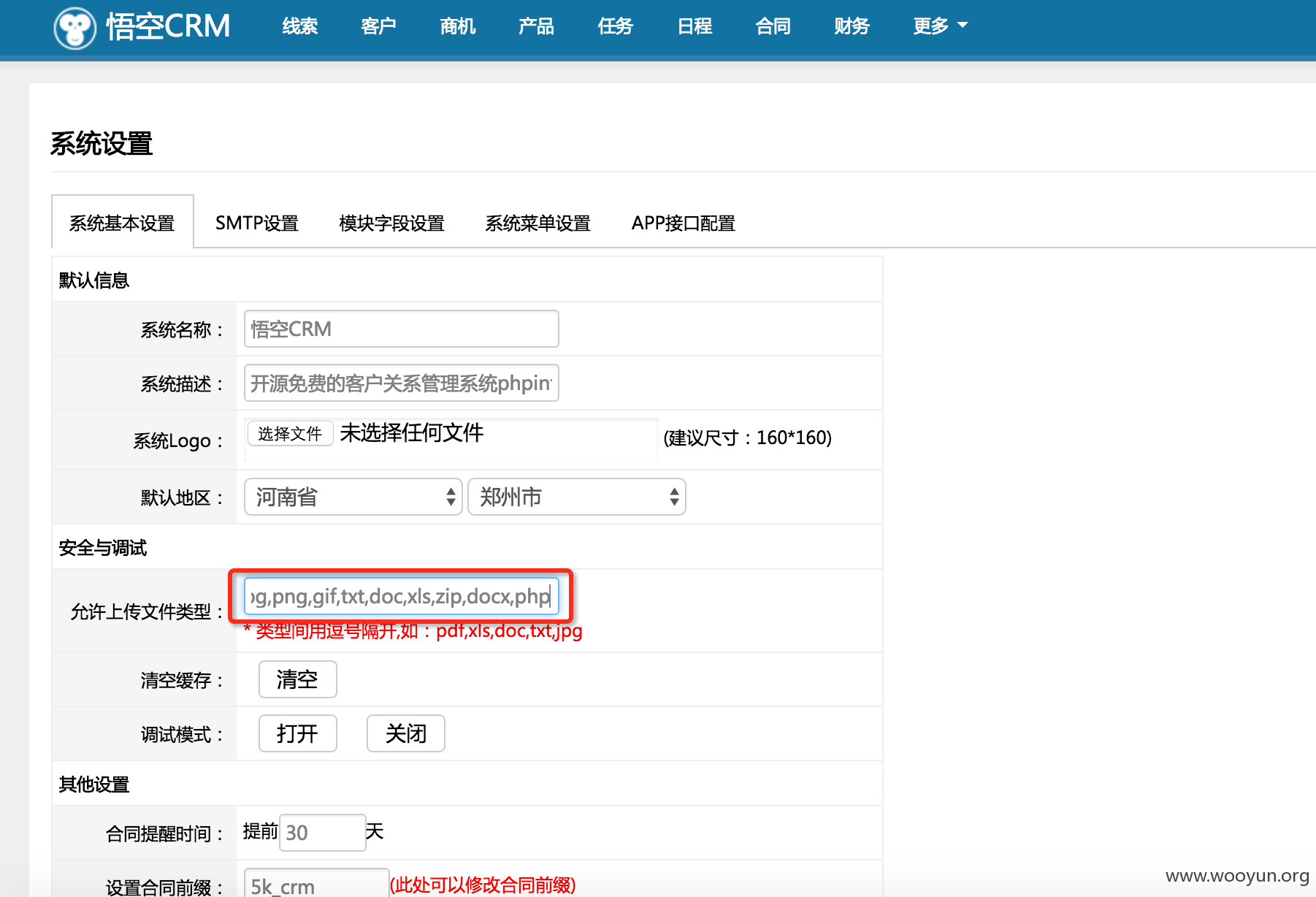Open the 日程 navigation item
The width and height of the screenshot is (1316, 897).
point(695,26)
